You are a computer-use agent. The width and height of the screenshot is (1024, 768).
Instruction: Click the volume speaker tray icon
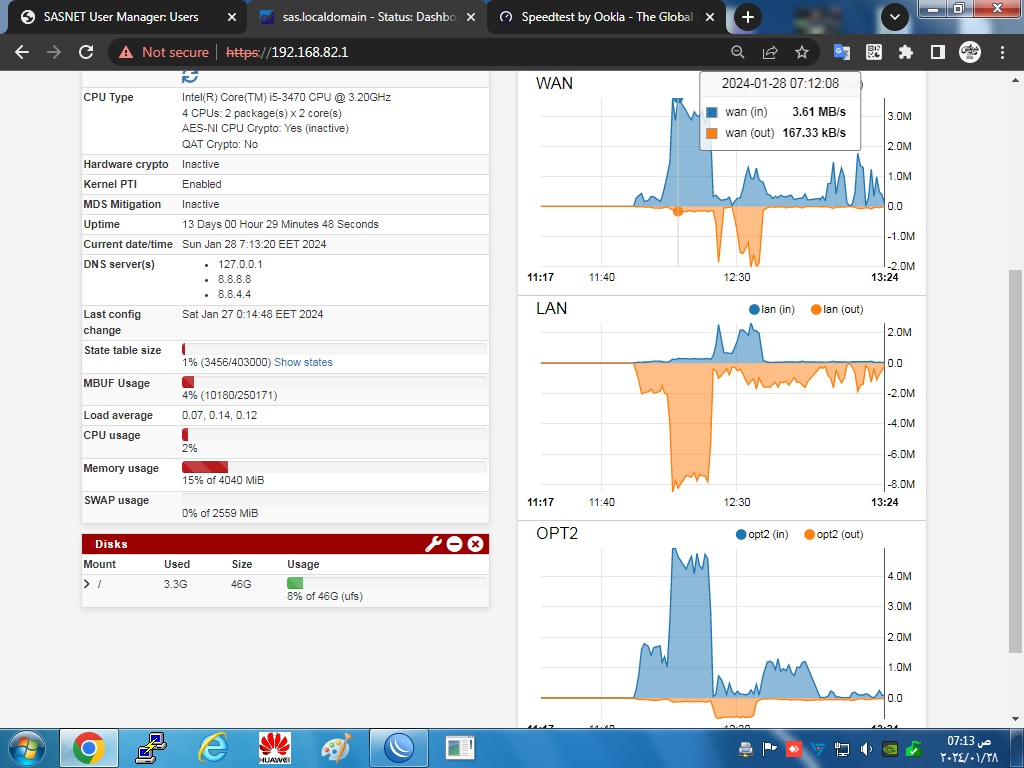point(866,749)
